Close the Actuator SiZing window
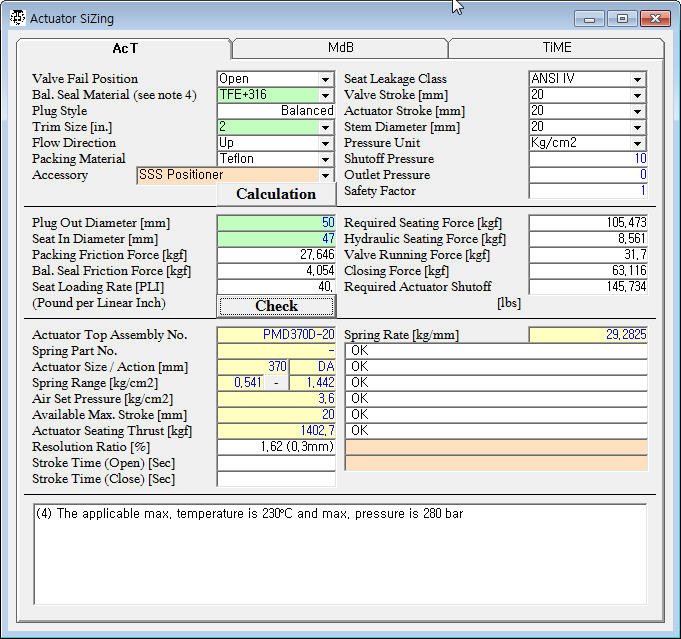The width and height of the screenshot is (681, 639). (x=655, y=19)
